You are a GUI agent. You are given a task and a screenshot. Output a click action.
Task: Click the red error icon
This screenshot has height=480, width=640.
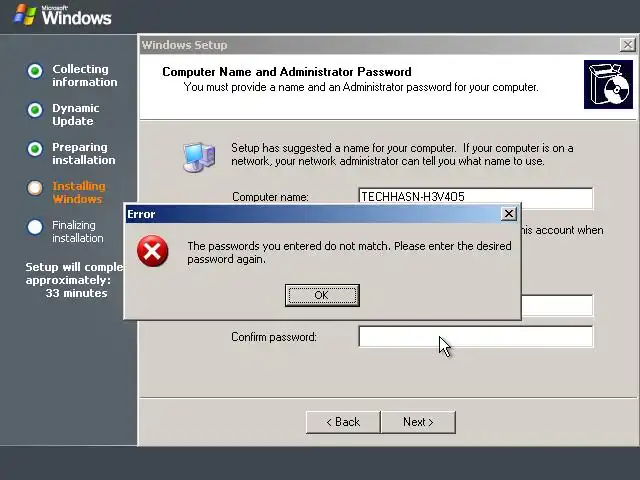[x=152, y=251]
